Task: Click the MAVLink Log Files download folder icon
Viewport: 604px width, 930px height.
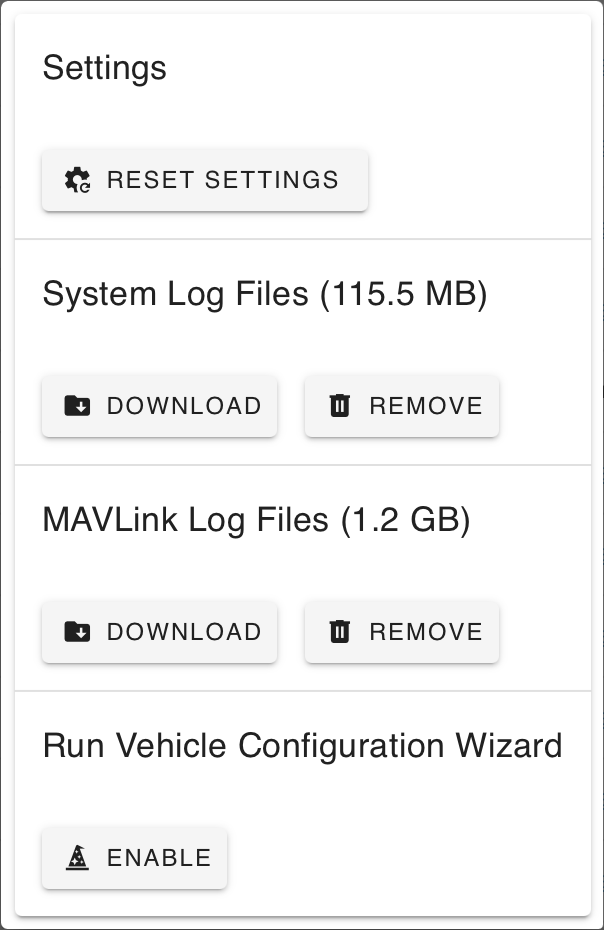Action: 77,632
